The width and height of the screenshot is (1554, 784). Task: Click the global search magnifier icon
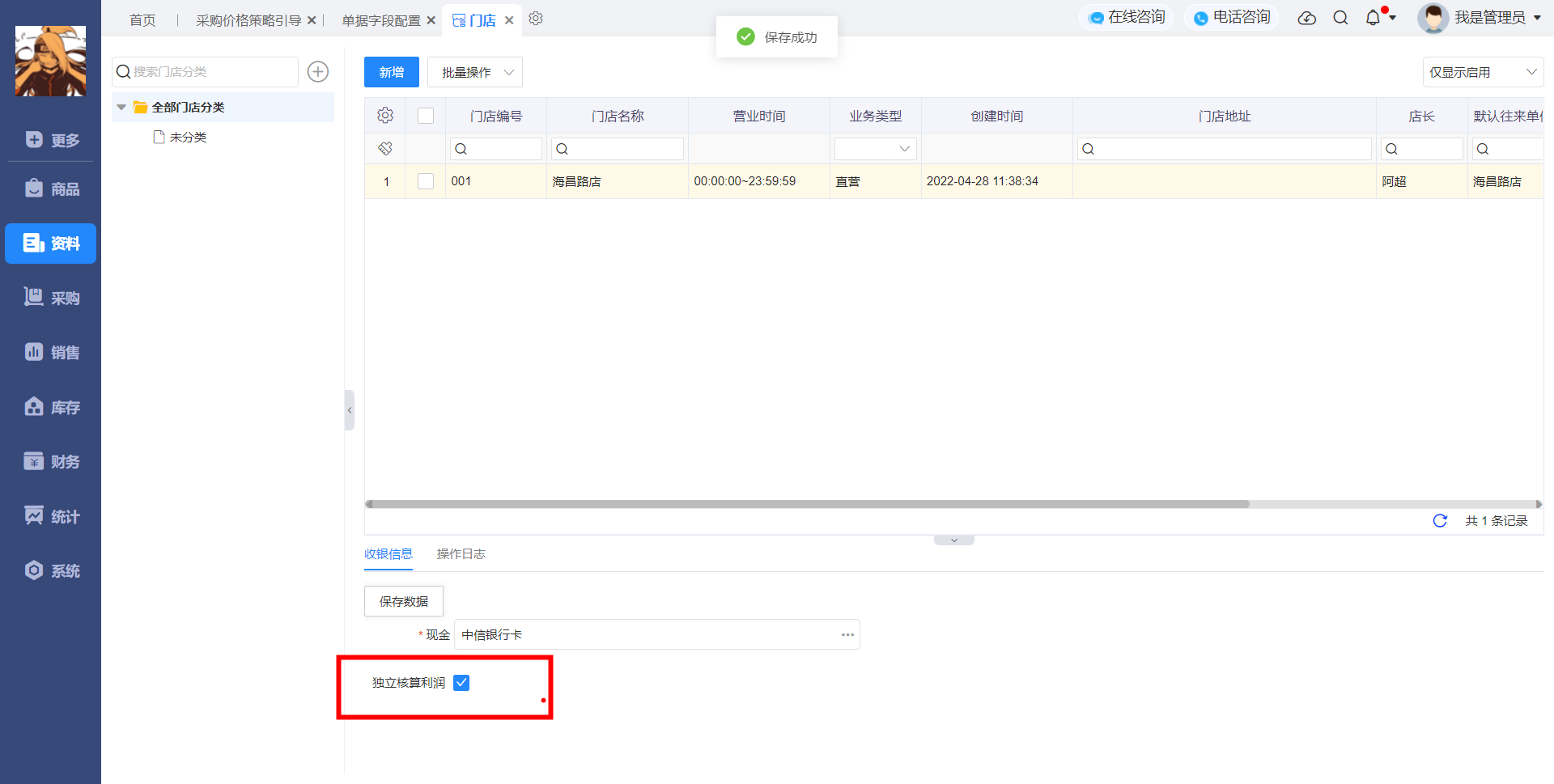click(1340, 18)
